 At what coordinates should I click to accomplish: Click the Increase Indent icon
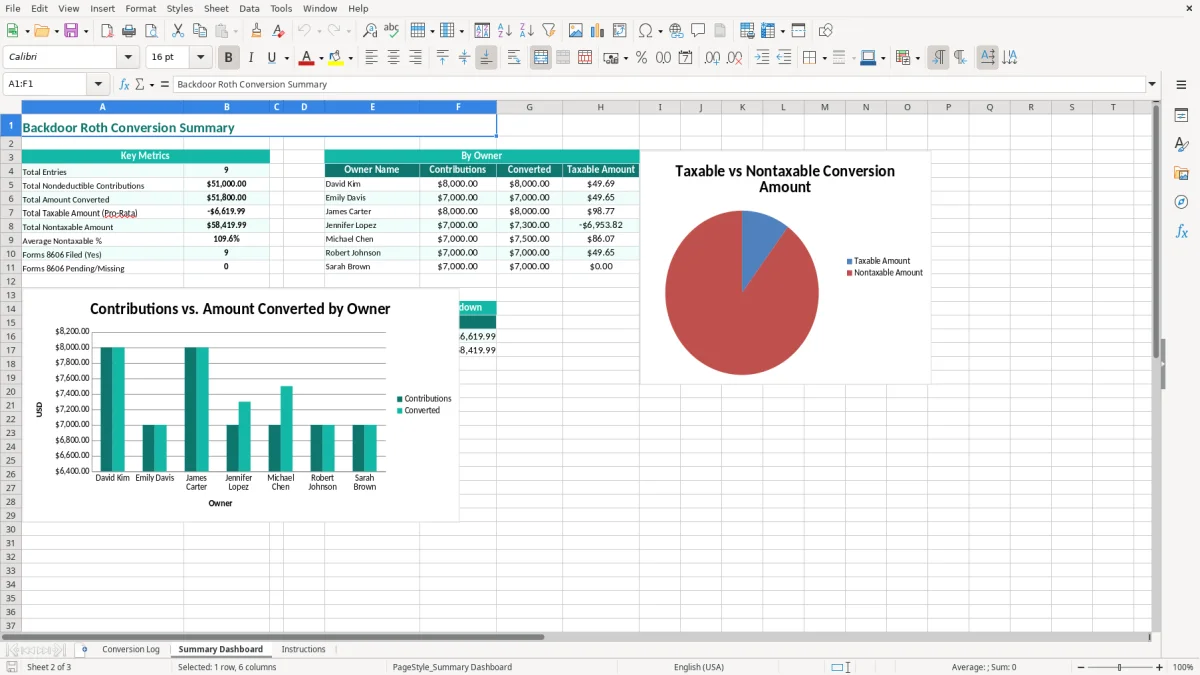(x=762, y=58)
